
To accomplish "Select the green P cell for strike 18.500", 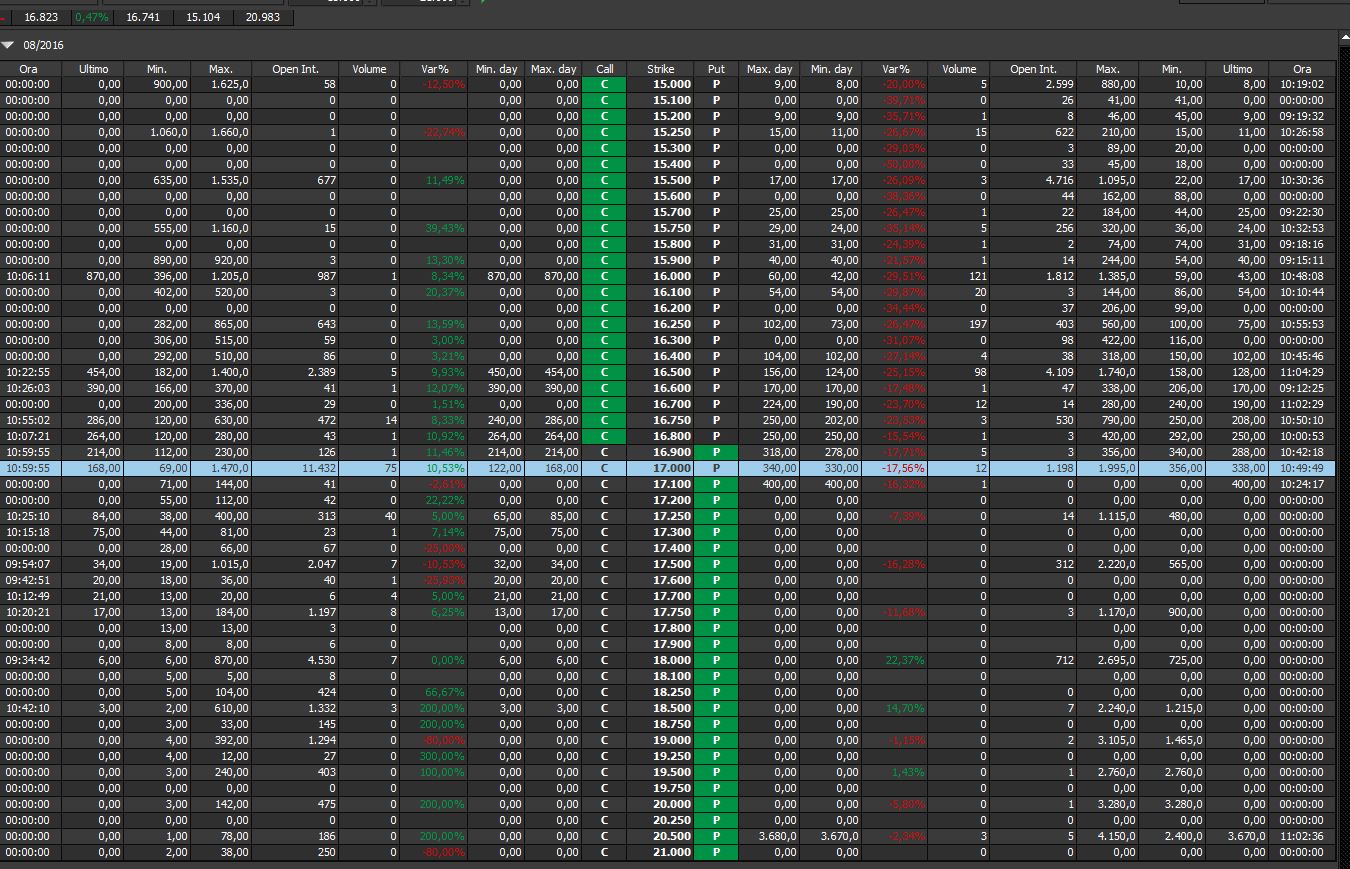I will (716, 709).
